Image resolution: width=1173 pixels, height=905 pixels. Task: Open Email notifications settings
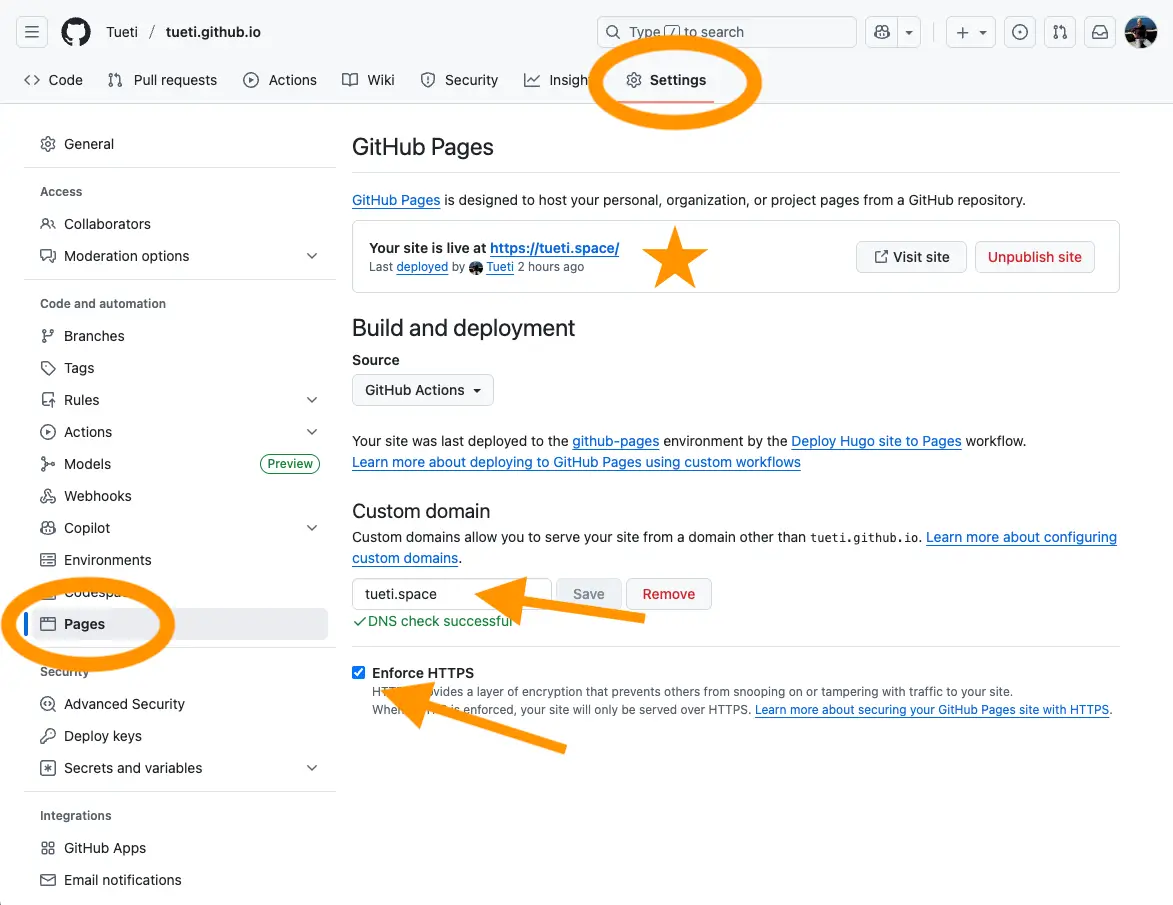pyautogui.click(x=122, y=879)
